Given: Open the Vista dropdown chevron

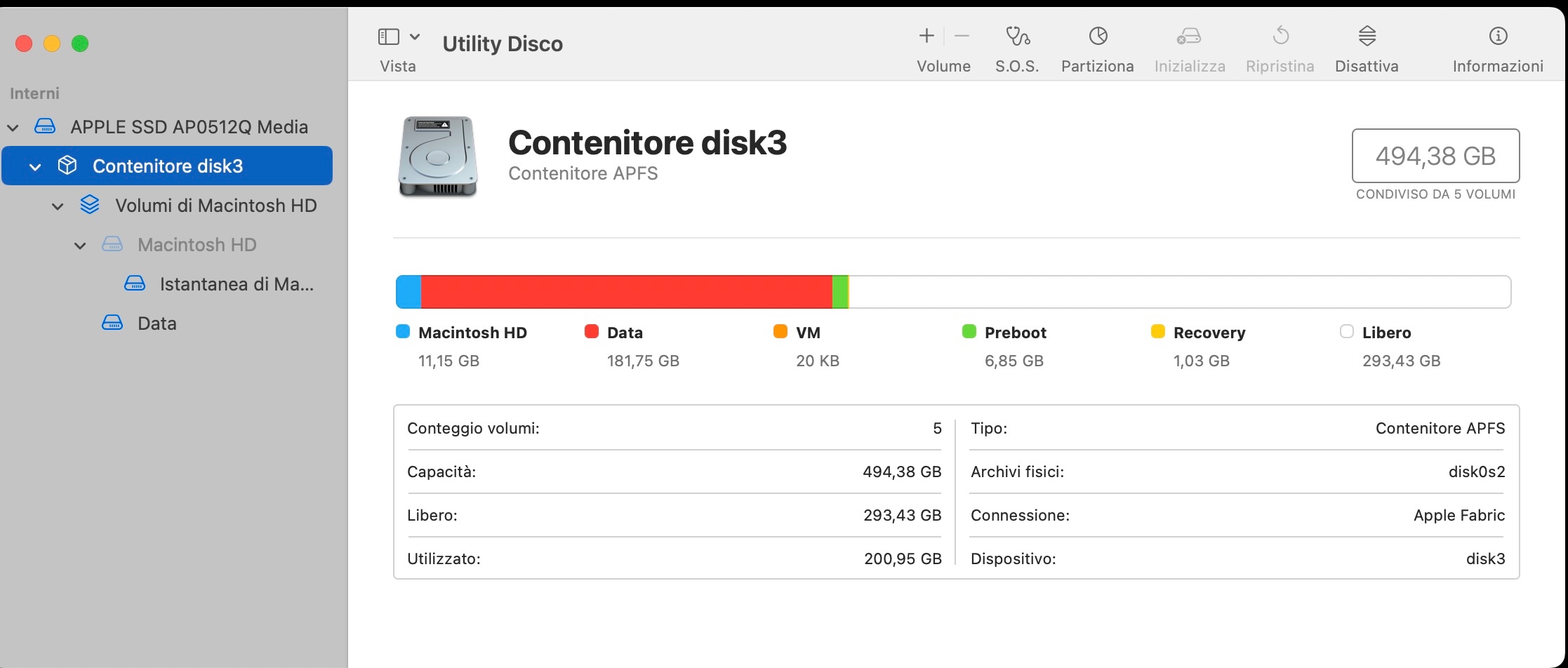Looking at the screenshot, I should point(415,36).
